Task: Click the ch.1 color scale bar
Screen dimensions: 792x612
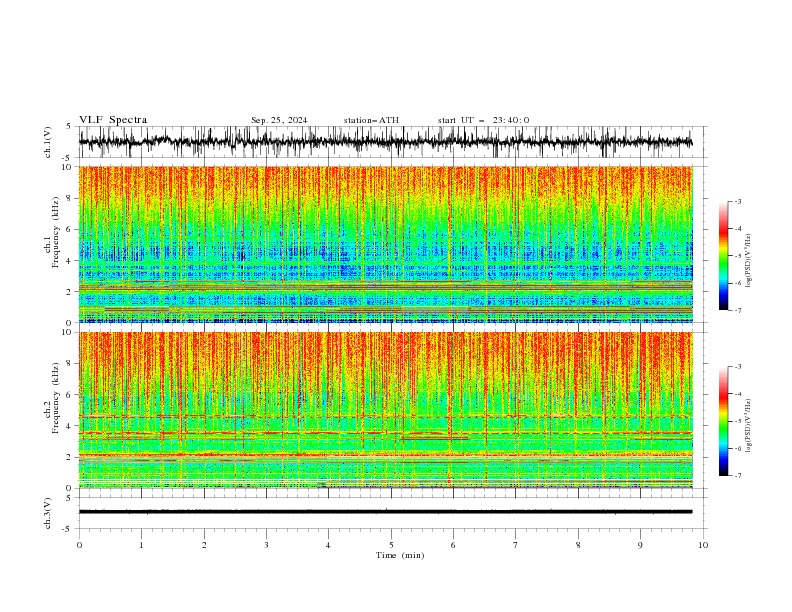Action: click(724, 256)
